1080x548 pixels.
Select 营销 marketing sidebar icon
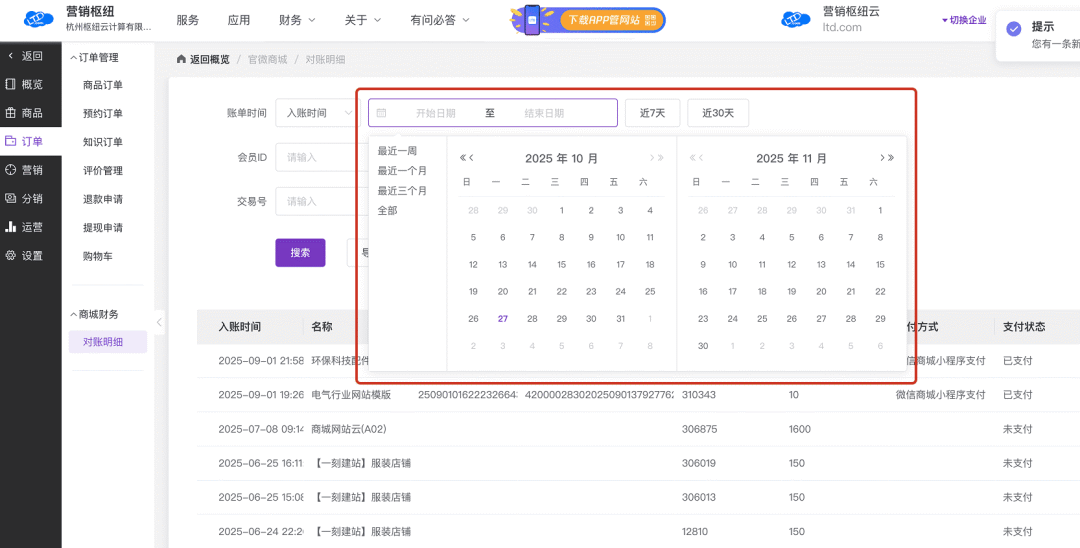(25, 170)
